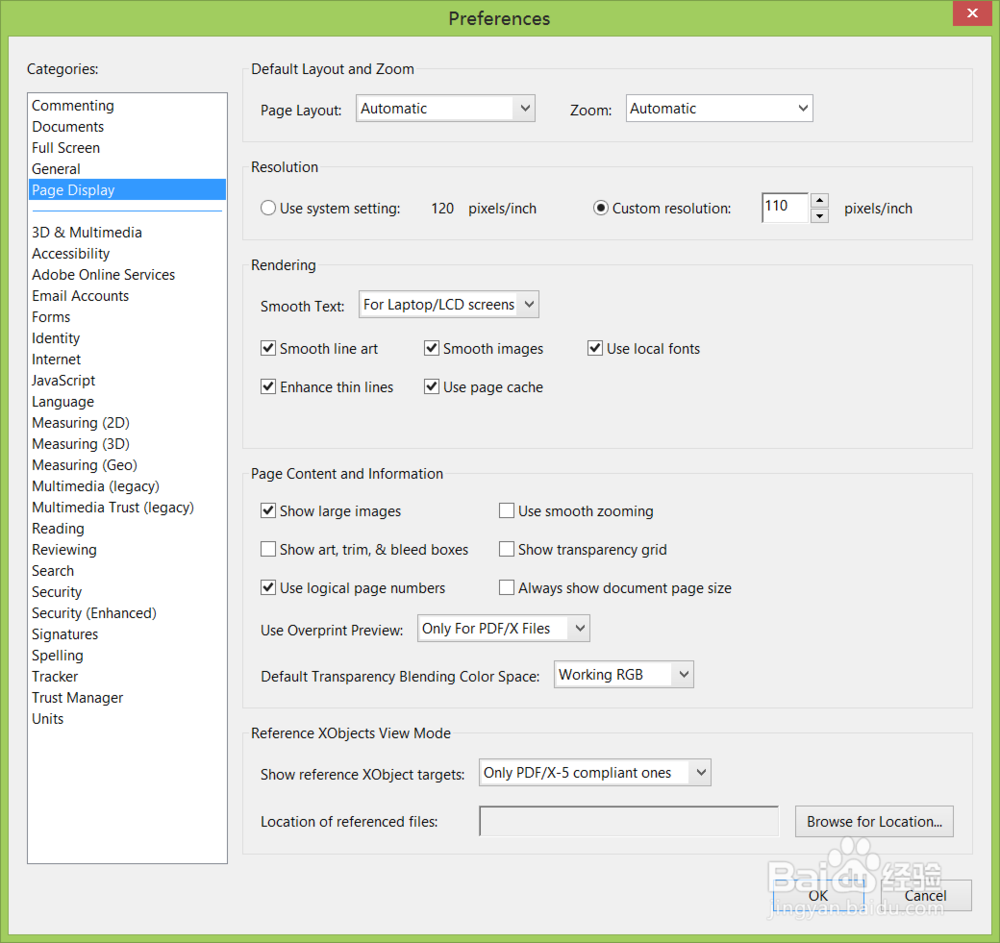Switch to the Trust Manager category
The width and height of the screenshot is (1000, 943).
77,697
